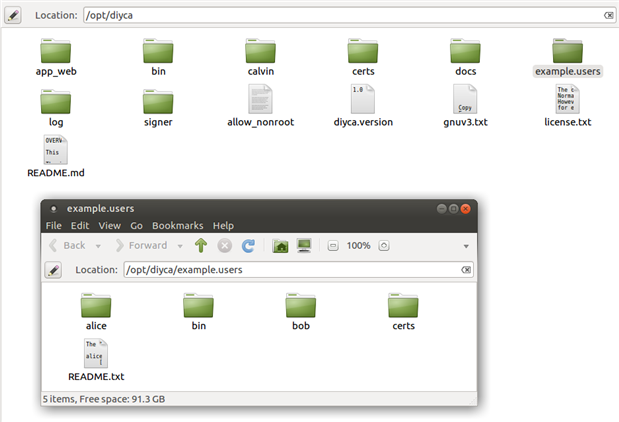619x422 pixels.
Task: Click the Forward button
Action: [x=141, y=246]
